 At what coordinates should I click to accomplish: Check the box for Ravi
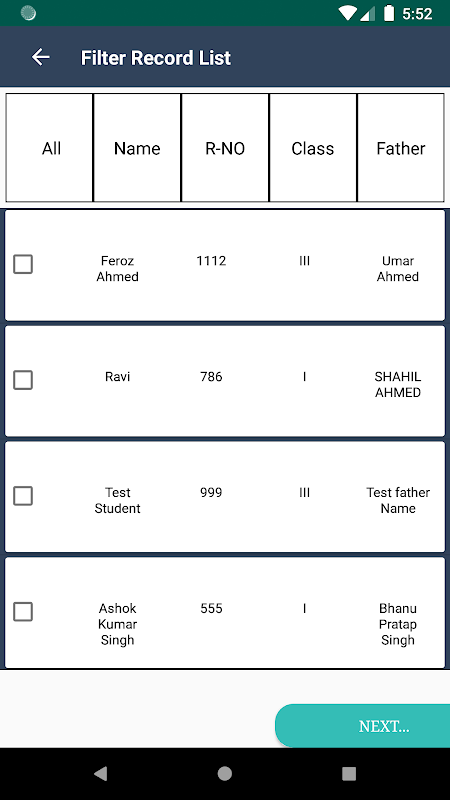(x=23, y=380)
